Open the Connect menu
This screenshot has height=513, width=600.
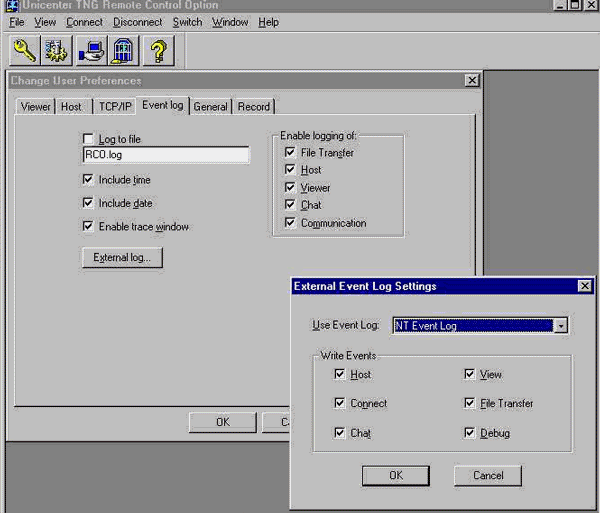[84, 22]
